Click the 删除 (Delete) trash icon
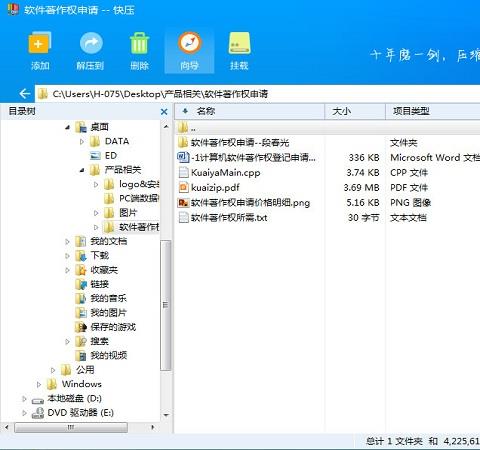Viewport: 480px width, 450px height. [139, 43]
